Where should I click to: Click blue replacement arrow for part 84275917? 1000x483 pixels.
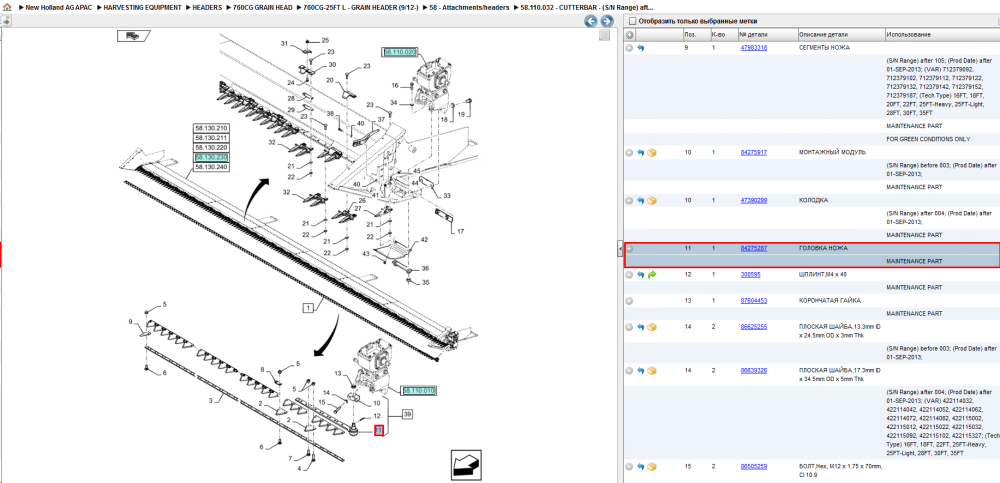(640, 153)
